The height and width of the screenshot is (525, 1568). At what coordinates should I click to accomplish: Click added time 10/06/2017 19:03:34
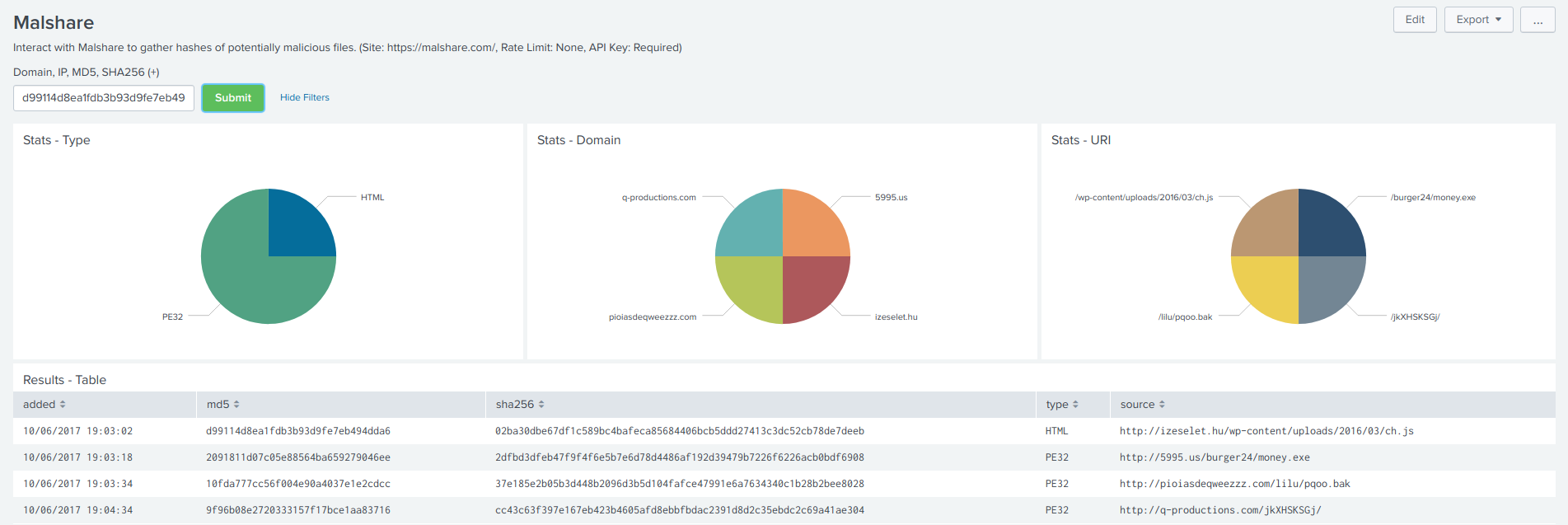pos(78,484)
